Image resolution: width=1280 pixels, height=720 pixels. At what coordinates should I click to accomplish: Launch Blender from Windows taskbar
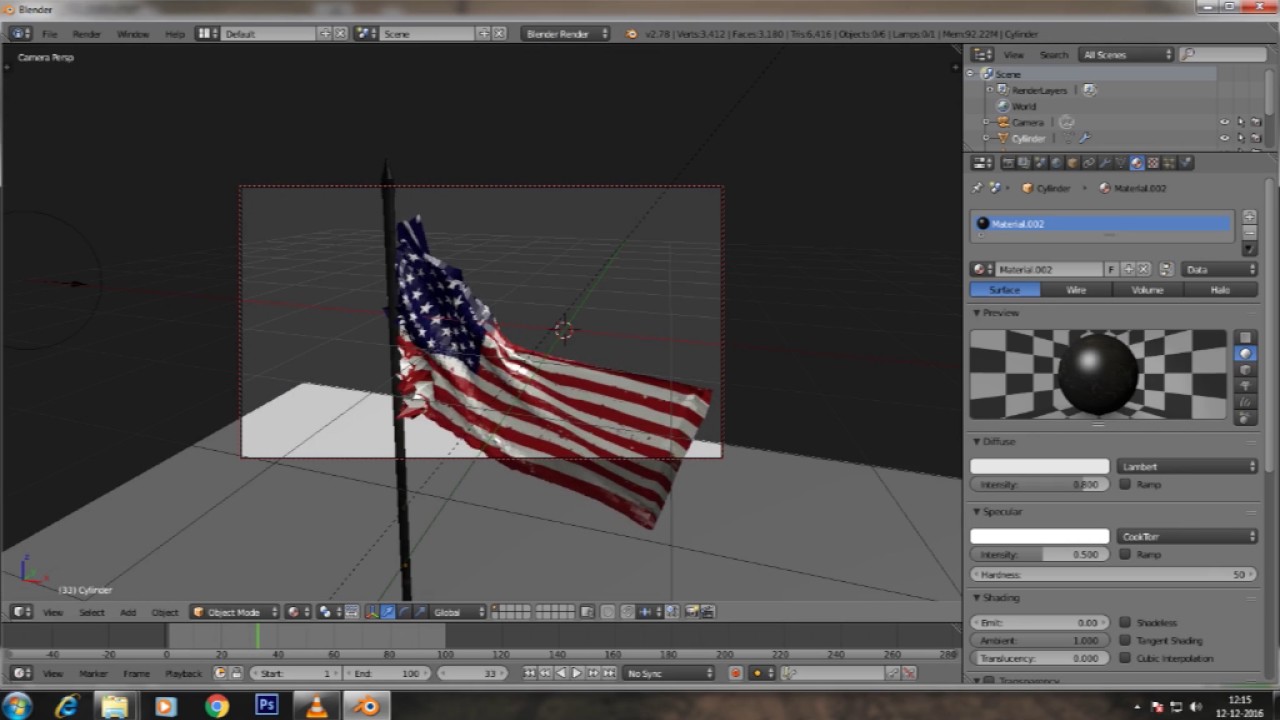click(367, 706)
